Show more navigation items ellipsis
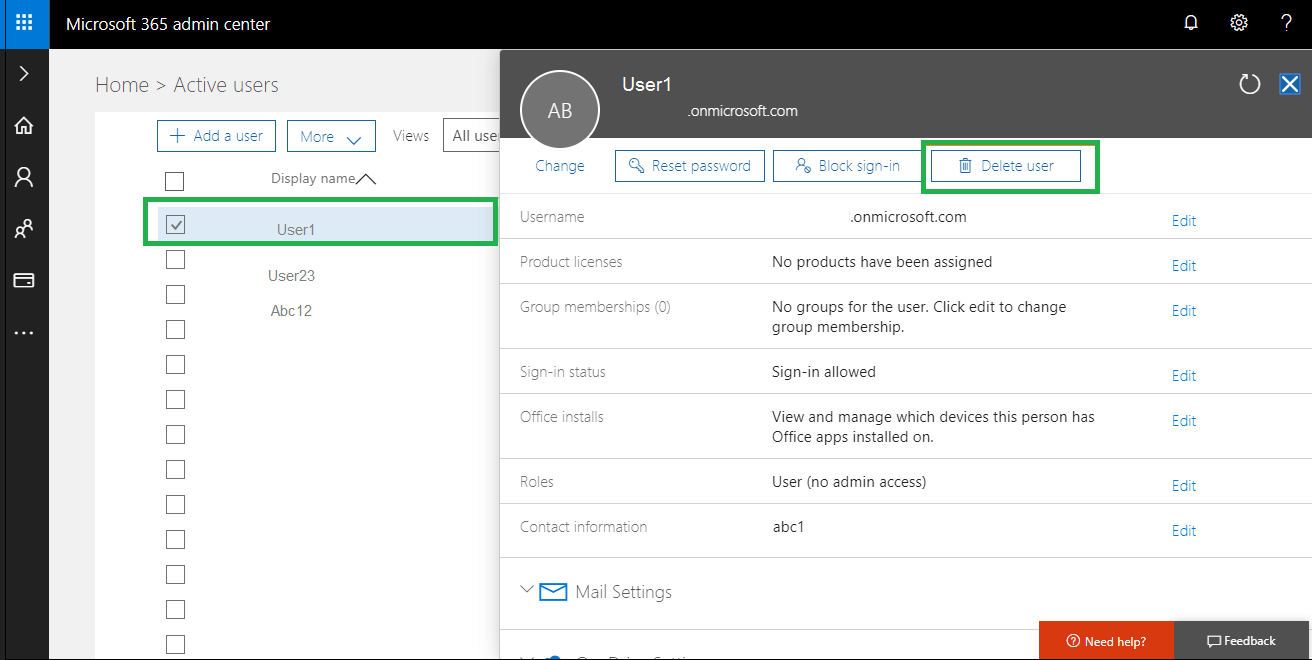 coord(24,333)
